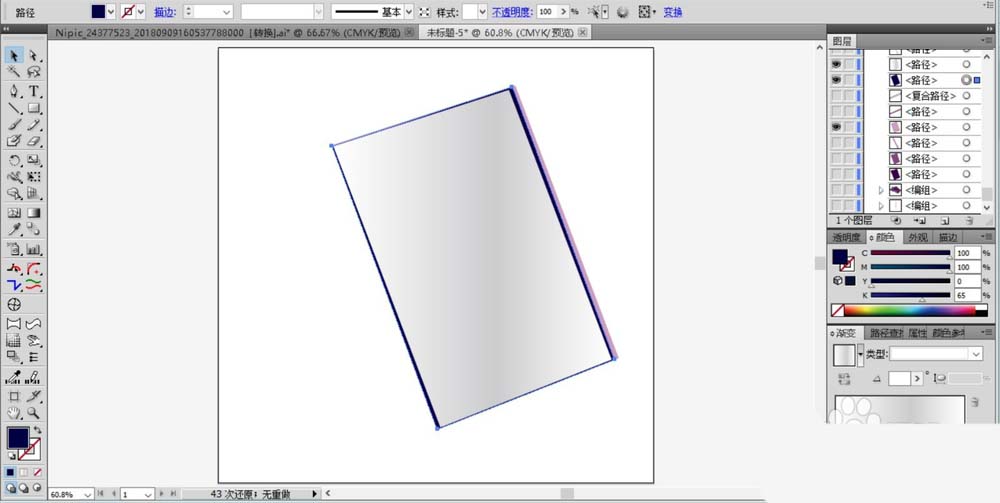Image resolution: width=1000 pixels, height=503 pixels.
Task: Select the Line Segment tool
Action: [14, 108]
